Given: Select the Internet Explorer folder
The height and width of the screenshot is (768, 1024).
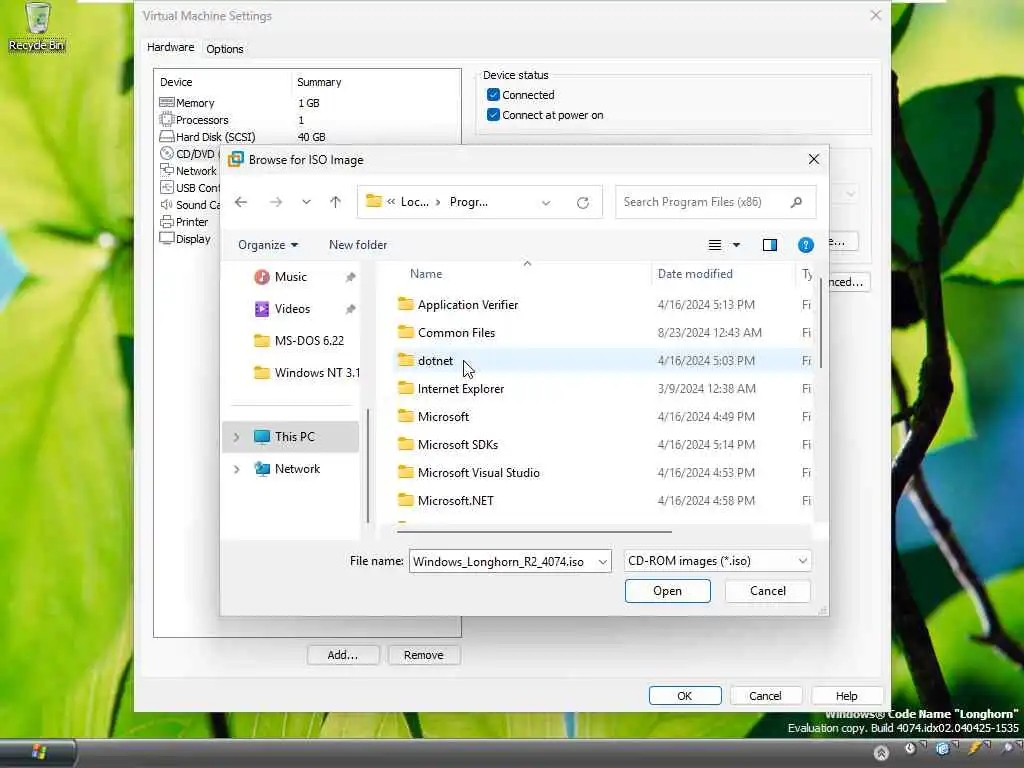Looking at the screenshot, I should tap(460, 389).
